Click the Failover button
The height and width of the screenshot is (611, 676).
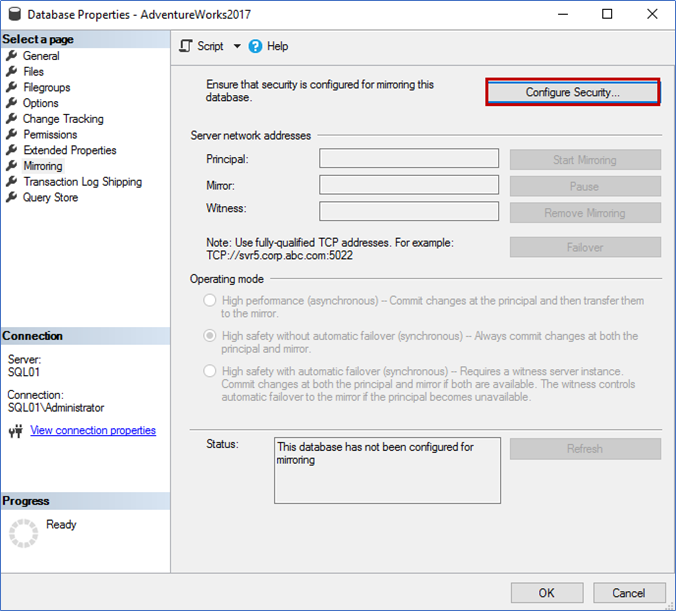click(x=585, y=247)
